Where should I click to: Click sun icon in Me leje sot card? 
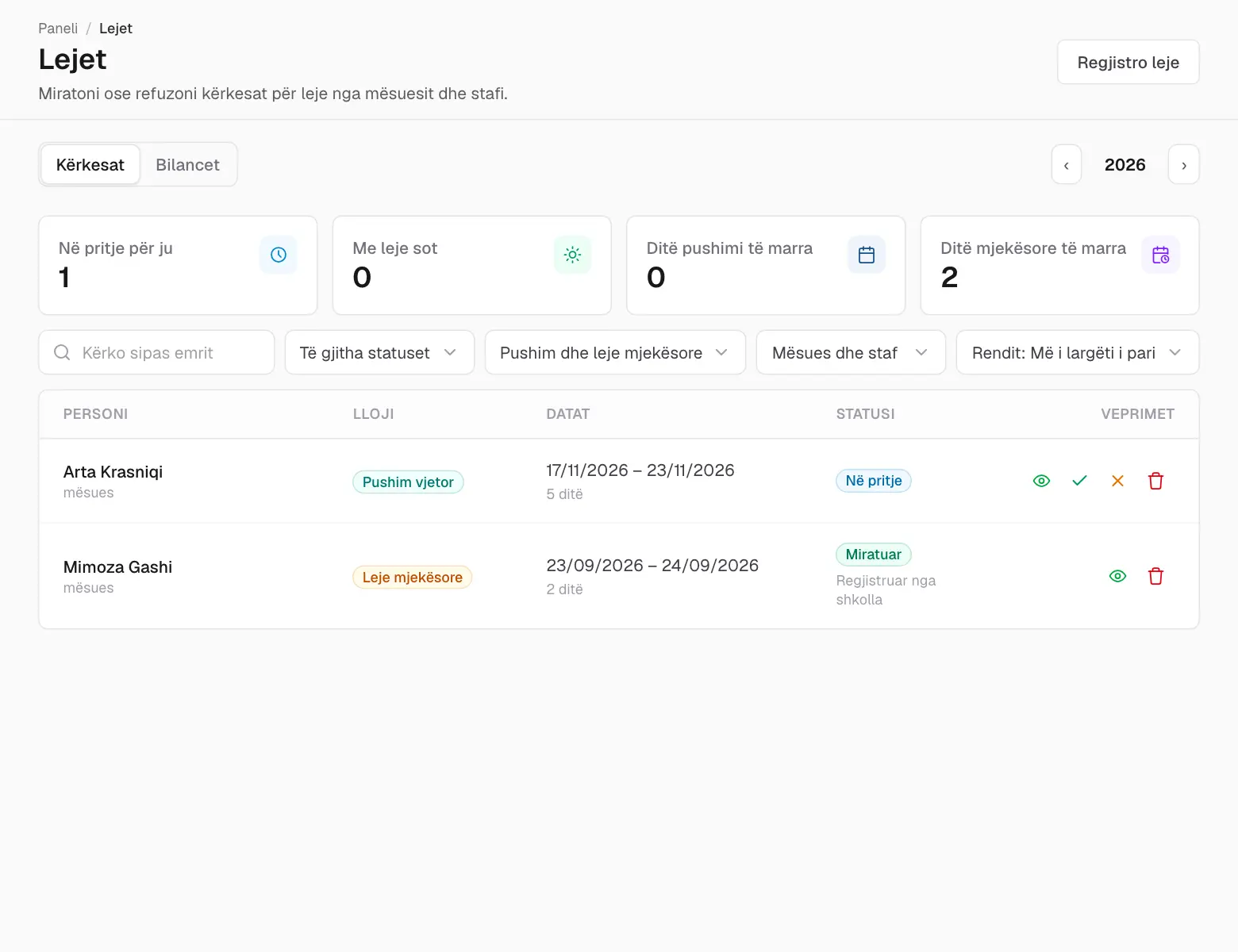pyautogui.click(x=572, y=255)
